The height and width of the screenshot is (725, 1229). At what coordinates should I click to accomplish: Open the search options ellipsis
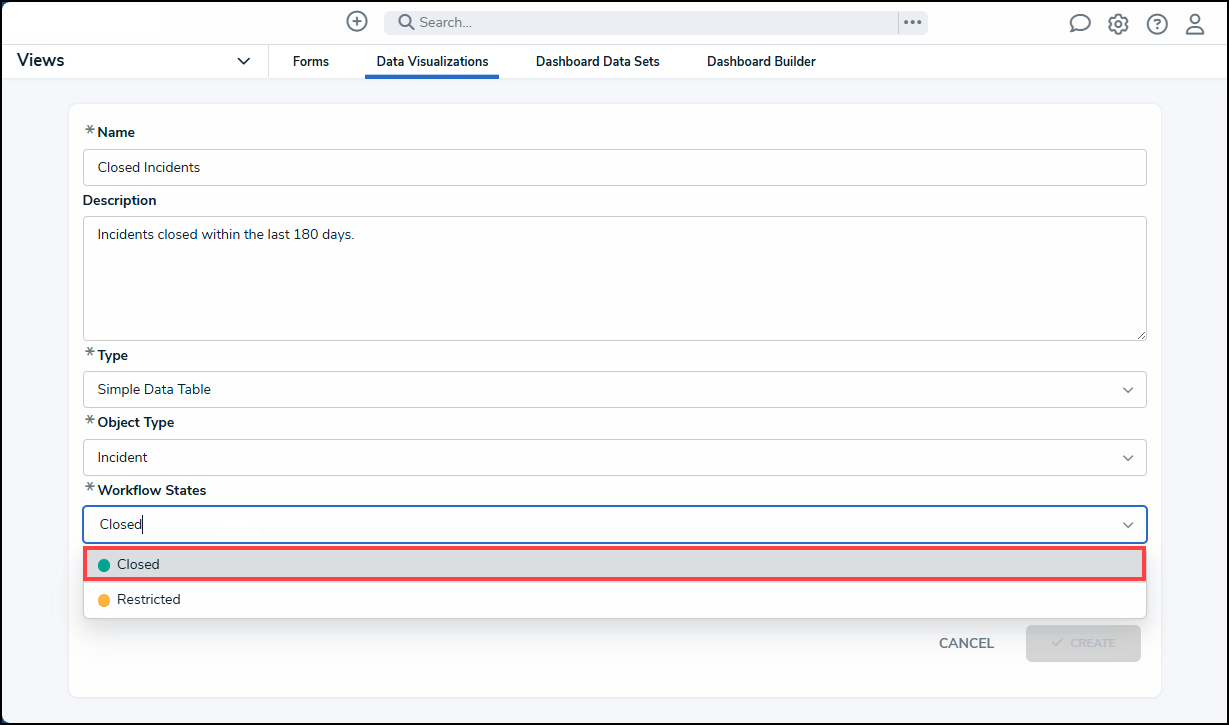click(x=912, y=22)
